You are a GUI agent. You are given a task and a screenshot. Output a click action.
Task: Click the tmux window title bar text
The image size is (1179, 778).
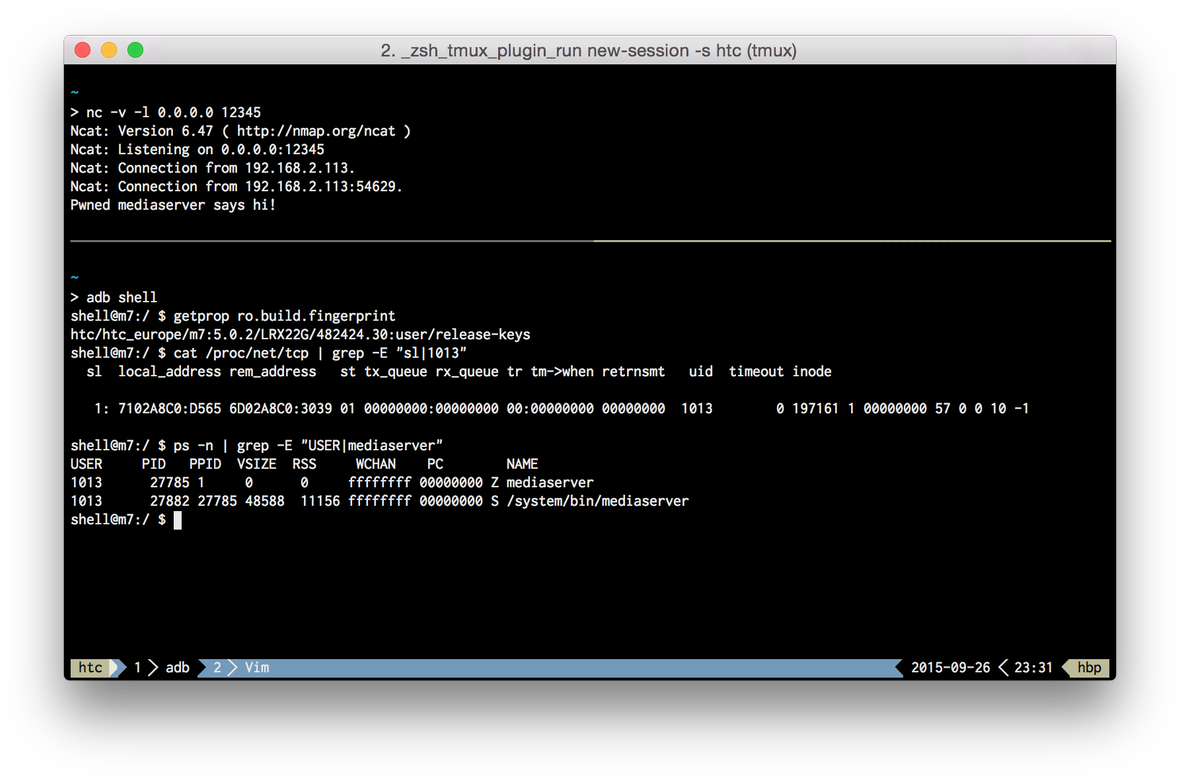click(x=588, y=50)
